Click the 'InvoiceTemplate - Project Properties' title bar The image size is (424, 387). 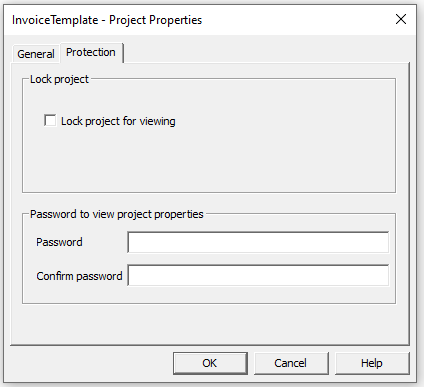tap(107, 20)
